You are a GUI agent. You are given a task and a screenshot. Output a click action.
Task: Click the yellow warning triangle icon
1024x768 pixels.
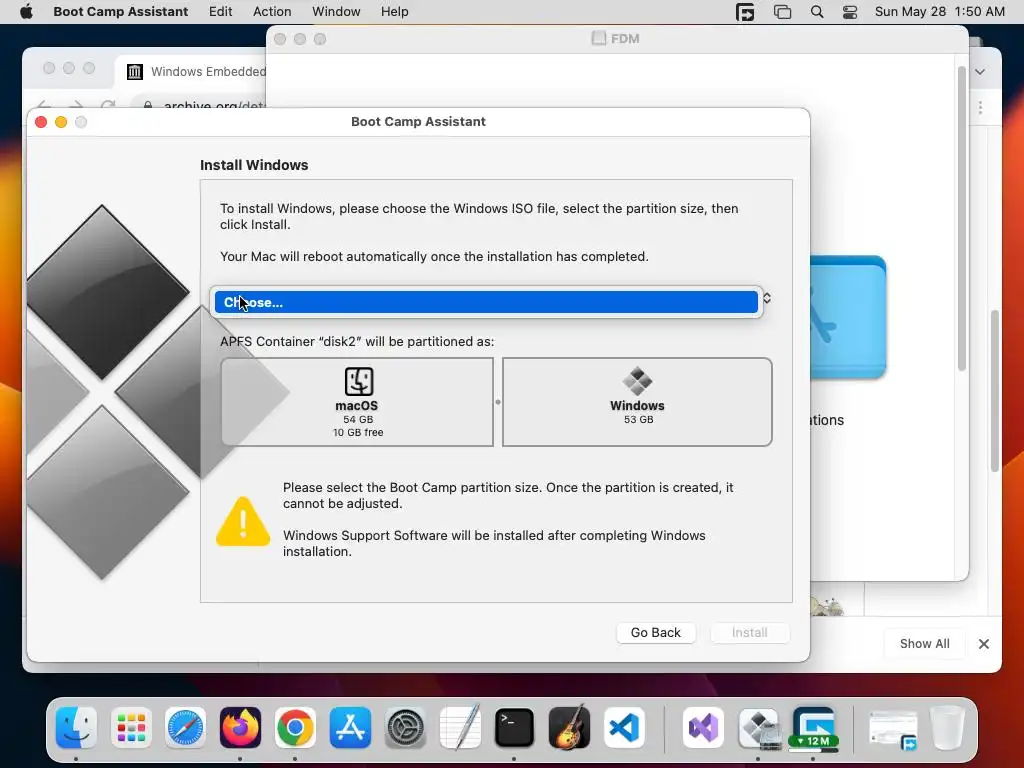coord(243,521)
